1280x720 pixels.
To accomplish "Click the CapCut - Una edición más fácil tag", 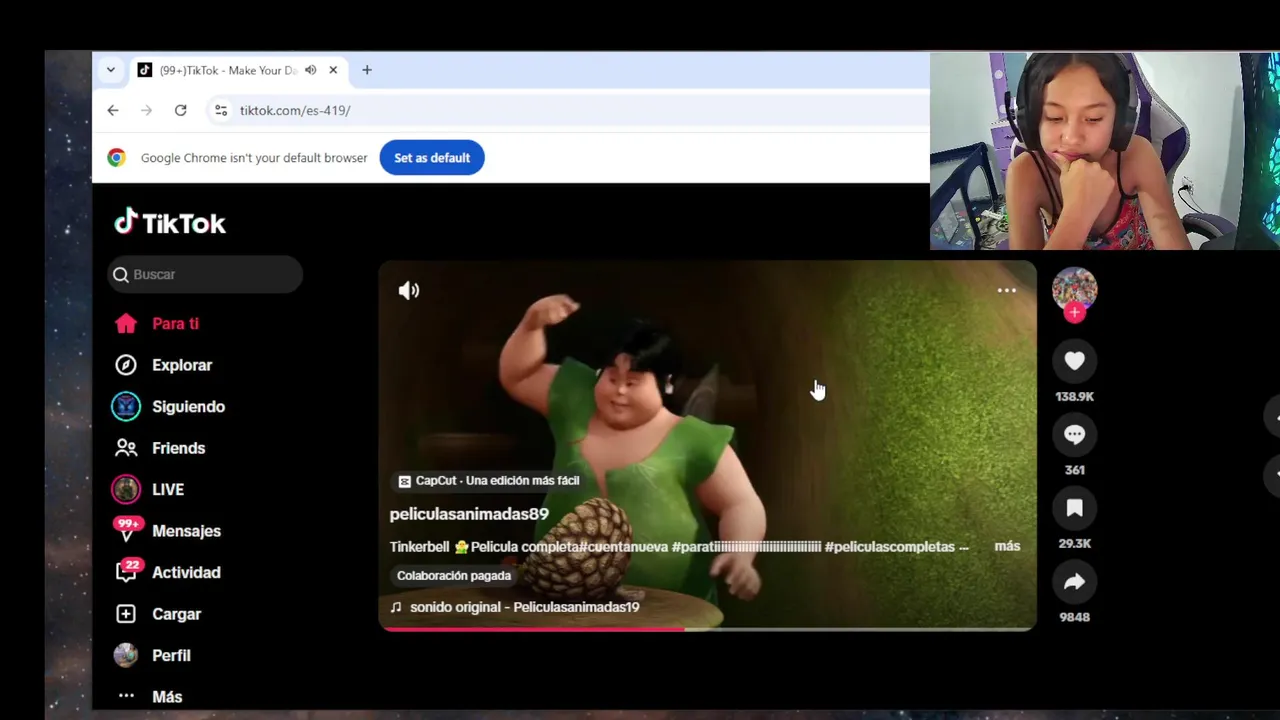I will click(488, 481).
